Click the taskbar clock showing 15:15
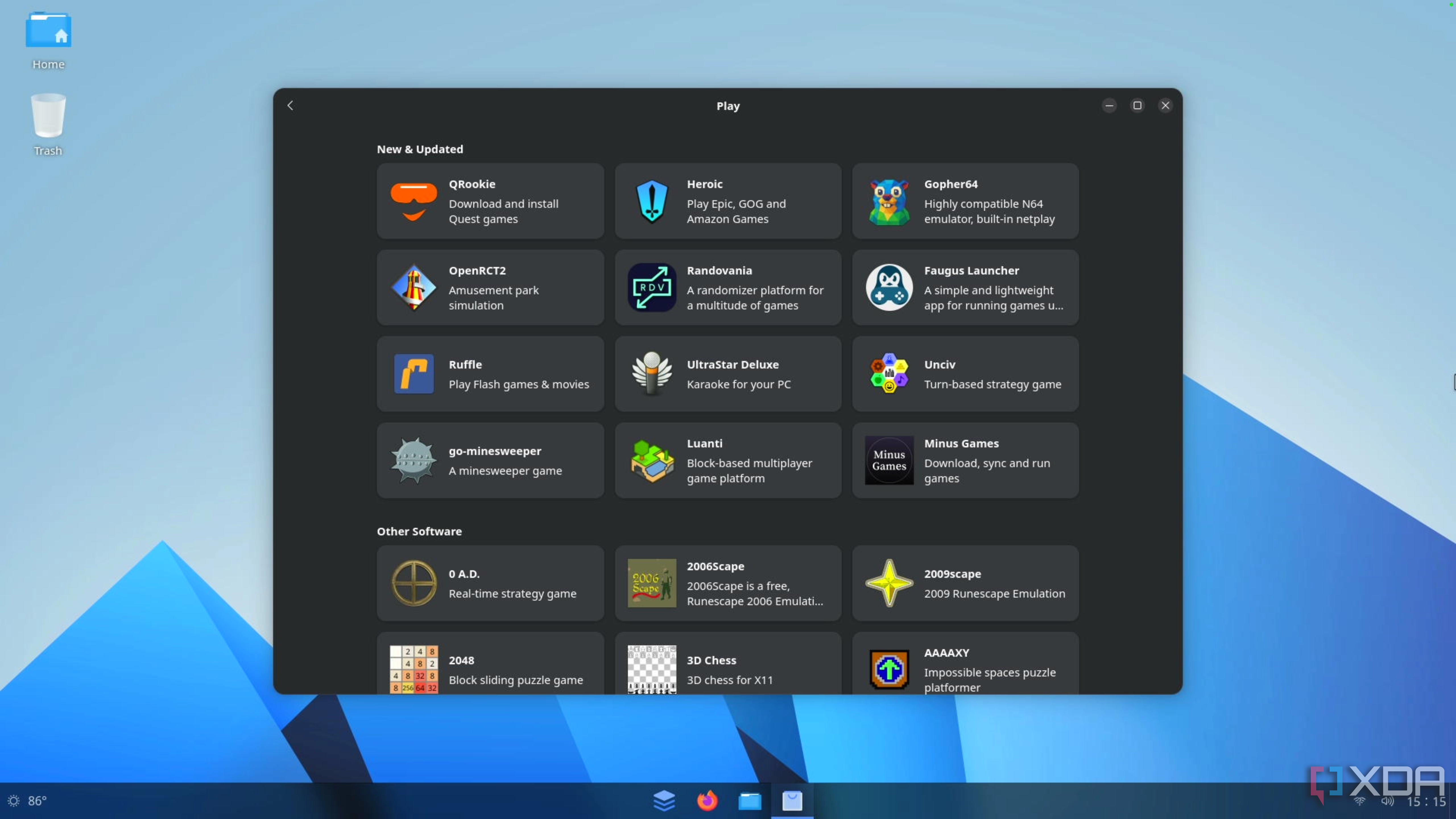The height and width of the screenshot is (819, 1456). tap(1426, 801)
